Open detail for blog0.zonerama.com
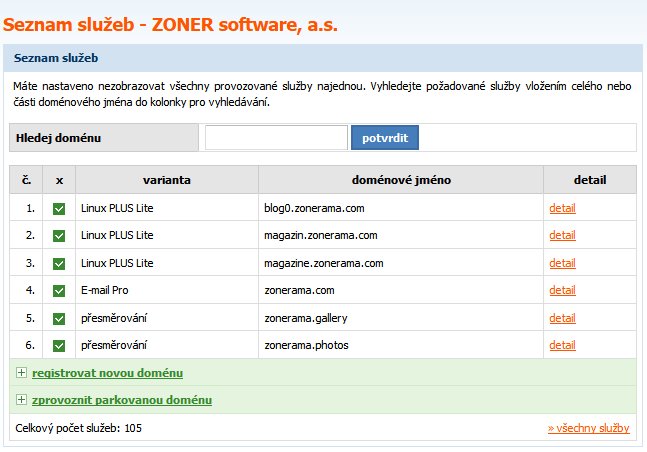 pyautogui.click(x=562, y=208)
